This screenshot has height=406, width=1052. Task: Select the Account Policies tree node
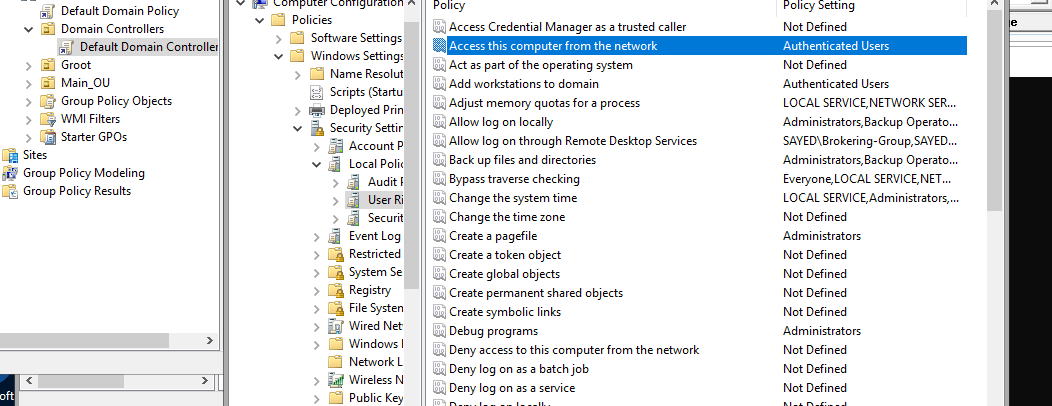pyautogui.click(x=376, y=146)
